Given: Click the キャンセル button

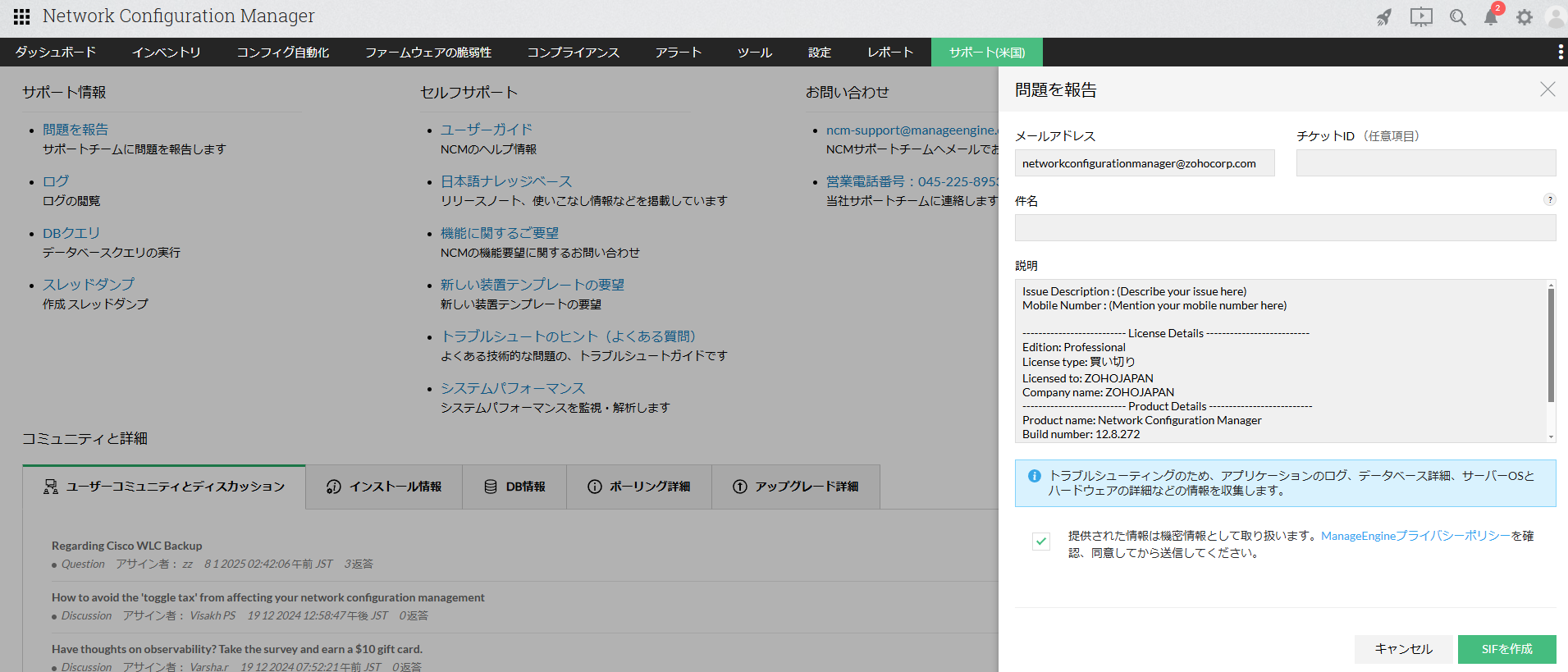Looking at the screenshot, I should (x=1403, y=649).
